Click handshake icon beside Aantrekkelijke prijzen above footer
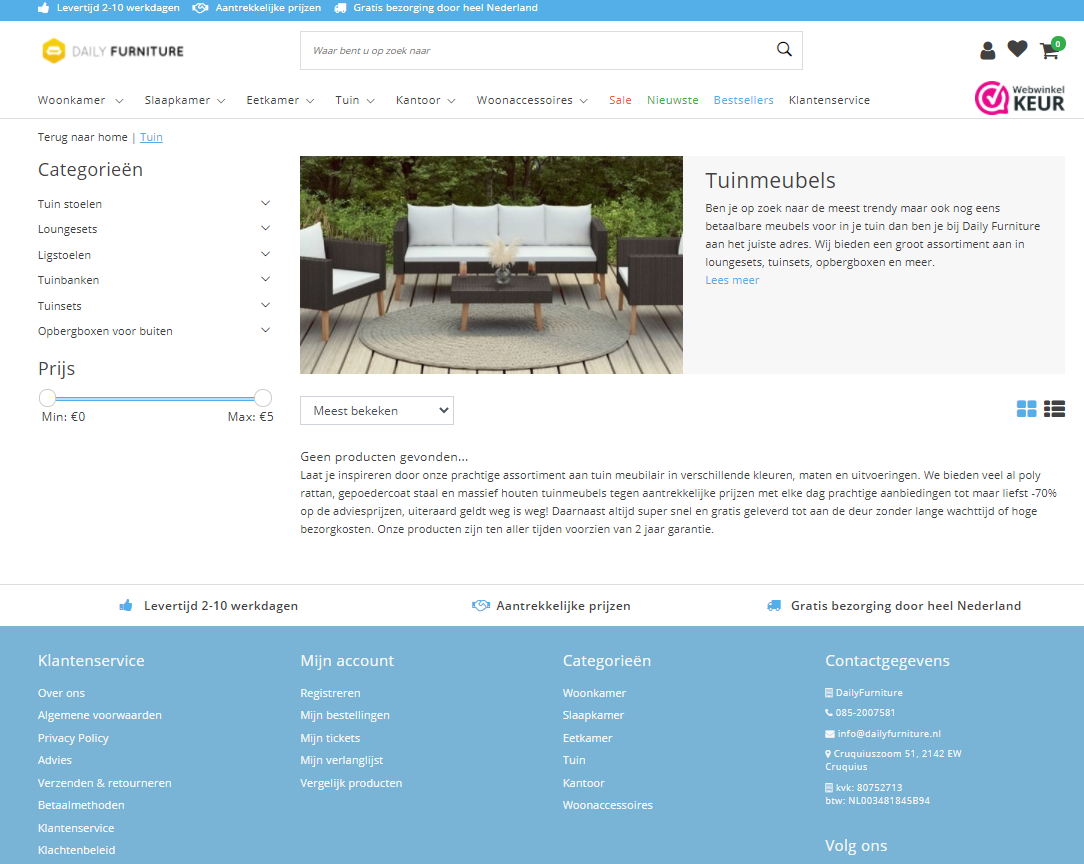This screenshot has height=864, width=1084. pyautogui.click(x=480, y=605)
